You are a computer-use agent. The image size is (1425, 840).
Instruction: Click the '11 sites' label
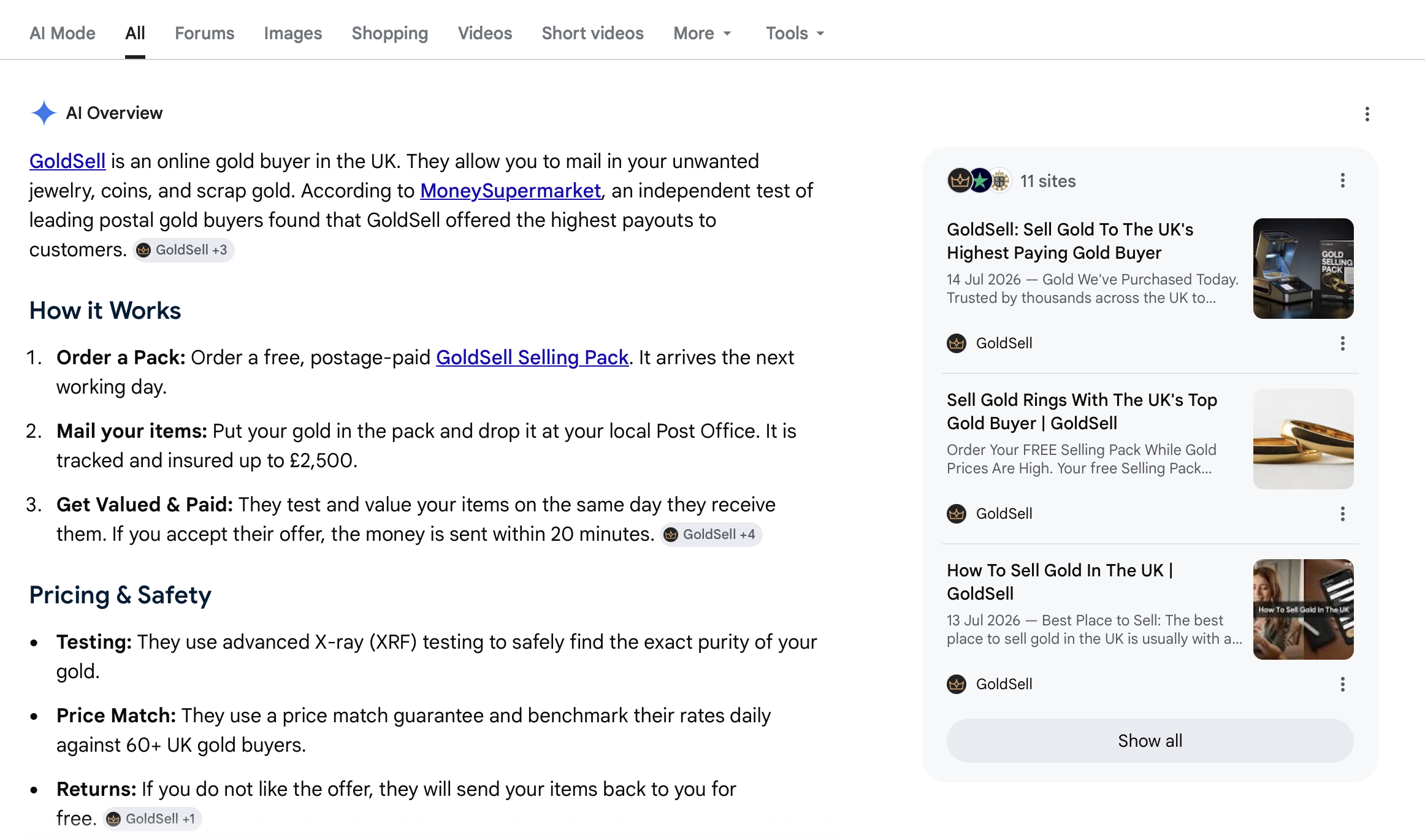pyautogui.click(x=1048, y=181)
